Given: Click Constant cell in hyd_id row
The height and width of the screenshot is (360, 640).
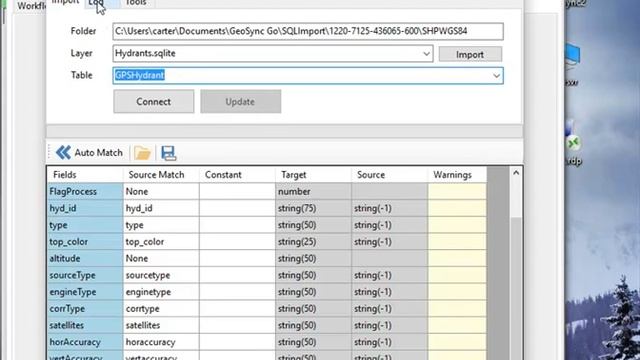Looking at the screenshot, I should click(237, 208).
